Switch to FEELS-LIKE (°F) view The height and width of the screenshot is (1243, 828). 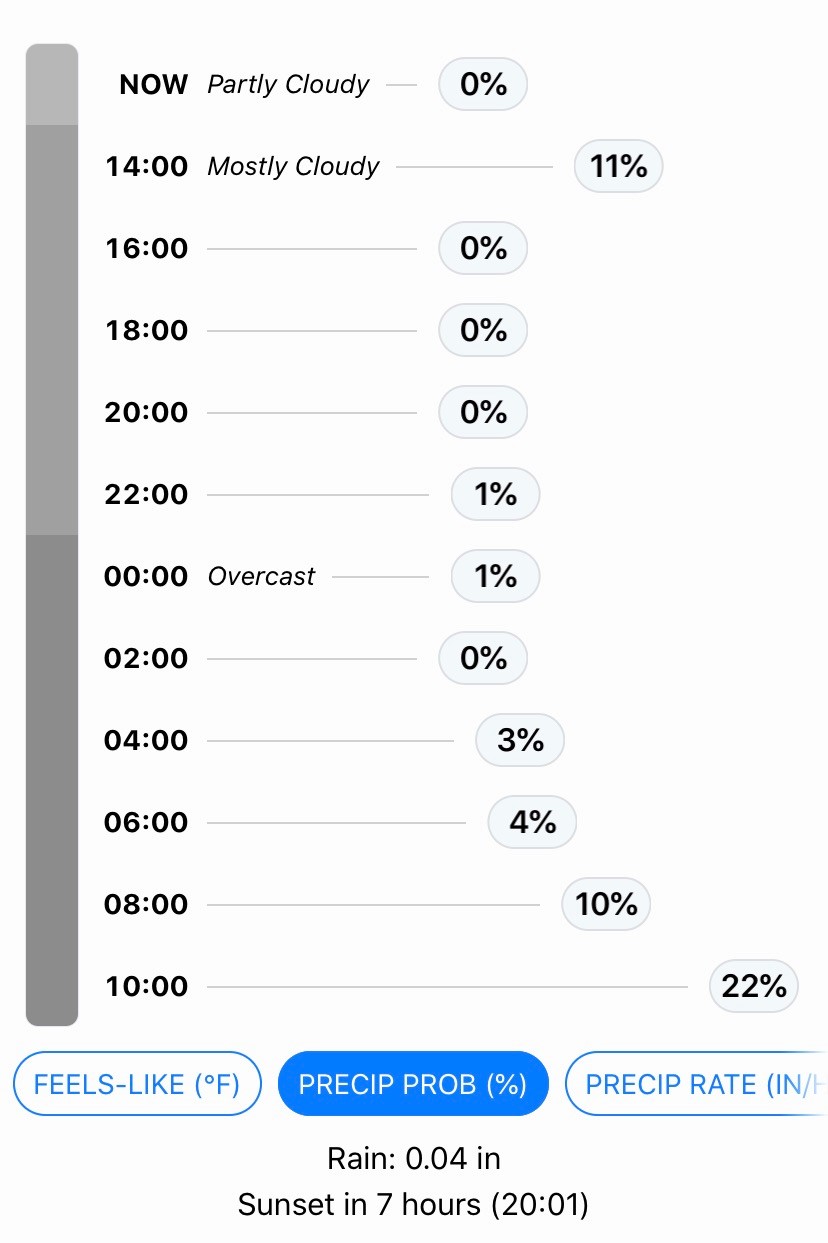click(x=137, y=1084)
